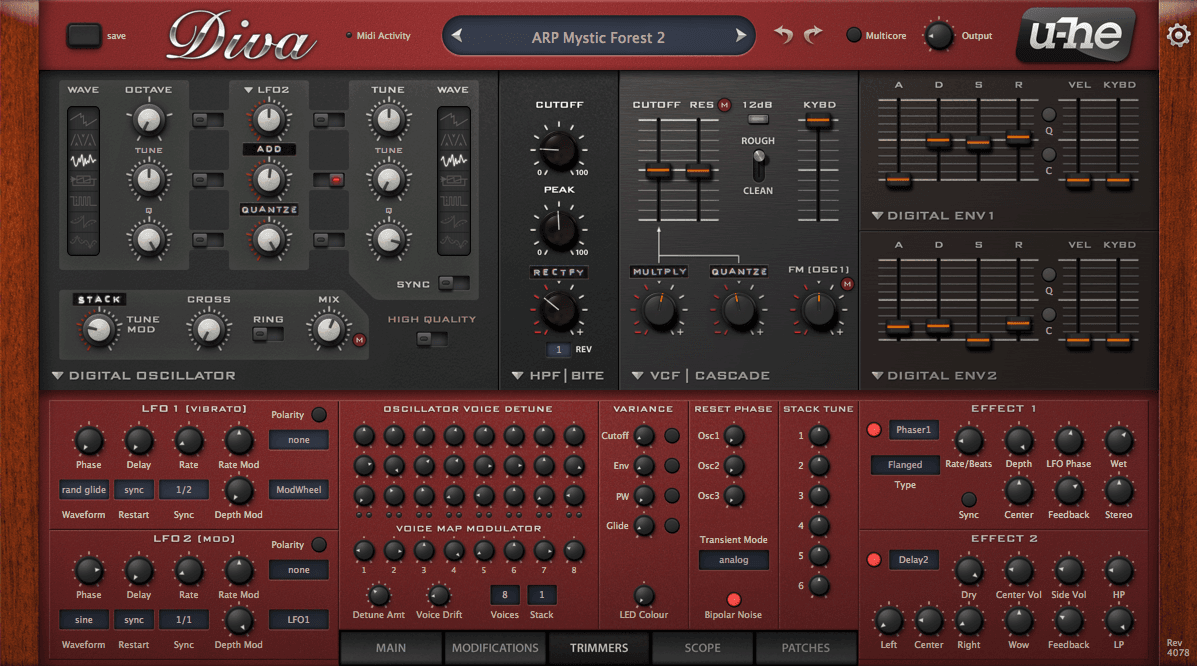The image size is (1197, 666).
Task: Select the TRIMMERS tab
Action: pos(598,648)
